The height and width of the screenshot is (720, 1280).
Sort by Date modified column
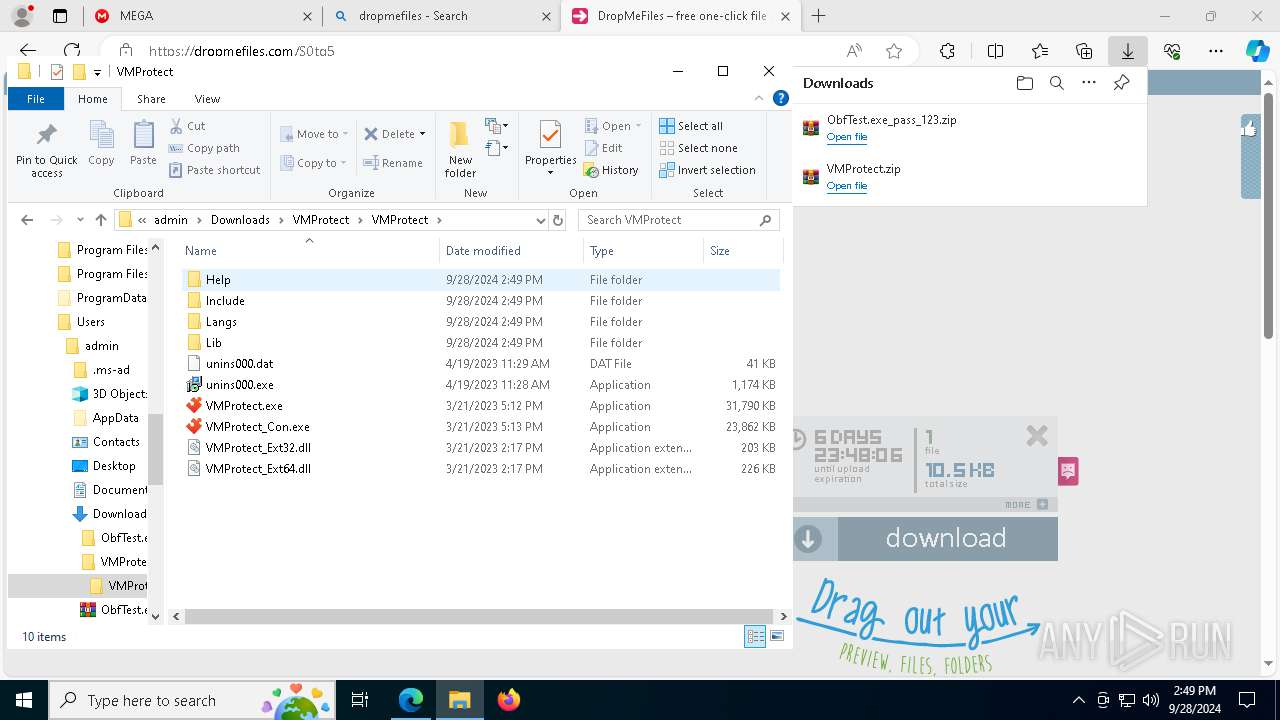pyautogui.click(x=511, y=251)
